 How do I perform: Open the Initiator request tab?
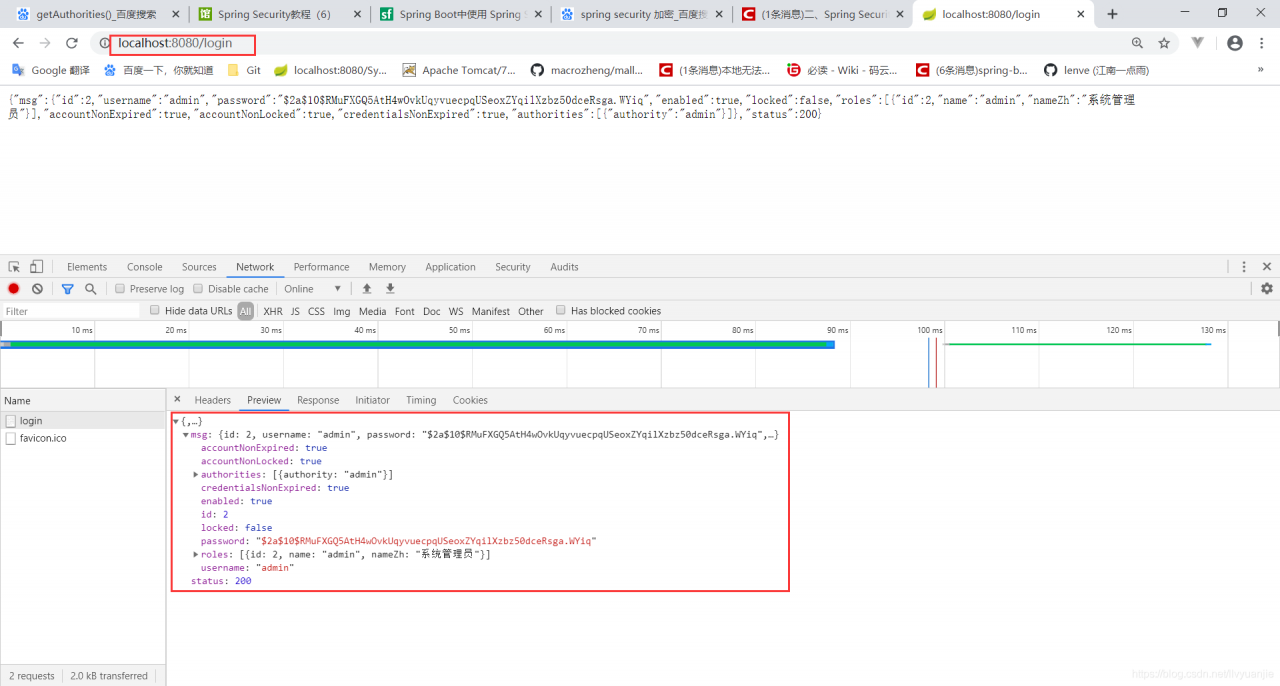(372, 400)
